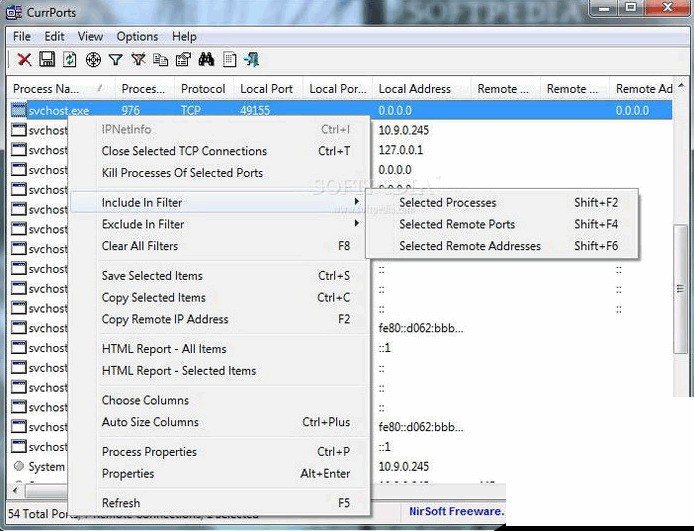Select Auto Size Columns
694x531 pixels.
pos(220,422)
